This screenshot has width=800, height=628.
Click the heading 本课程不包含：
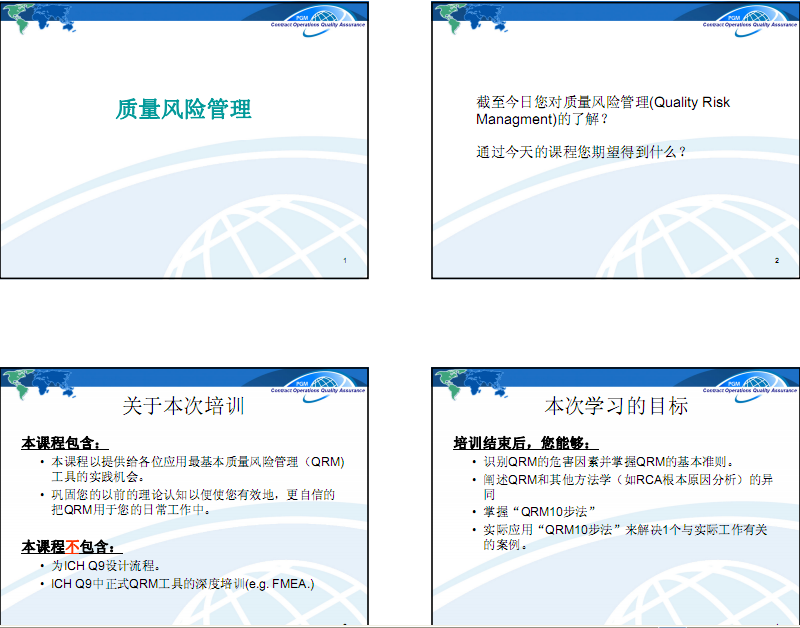71,547
